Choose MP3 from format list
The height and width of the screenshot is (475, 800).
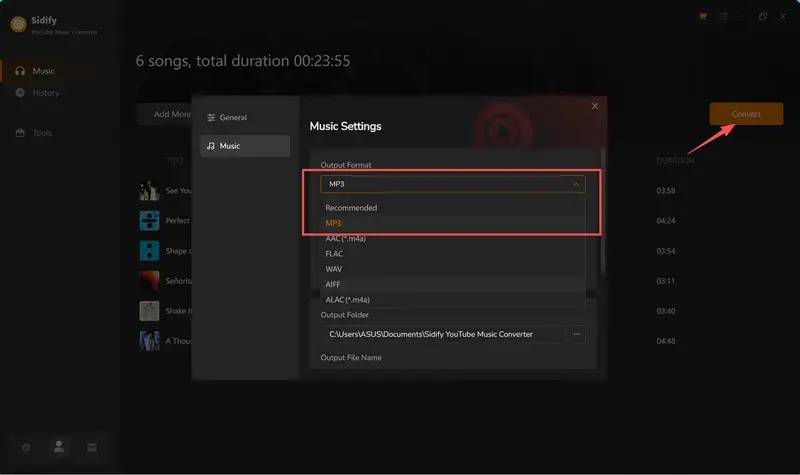(453, 223)
